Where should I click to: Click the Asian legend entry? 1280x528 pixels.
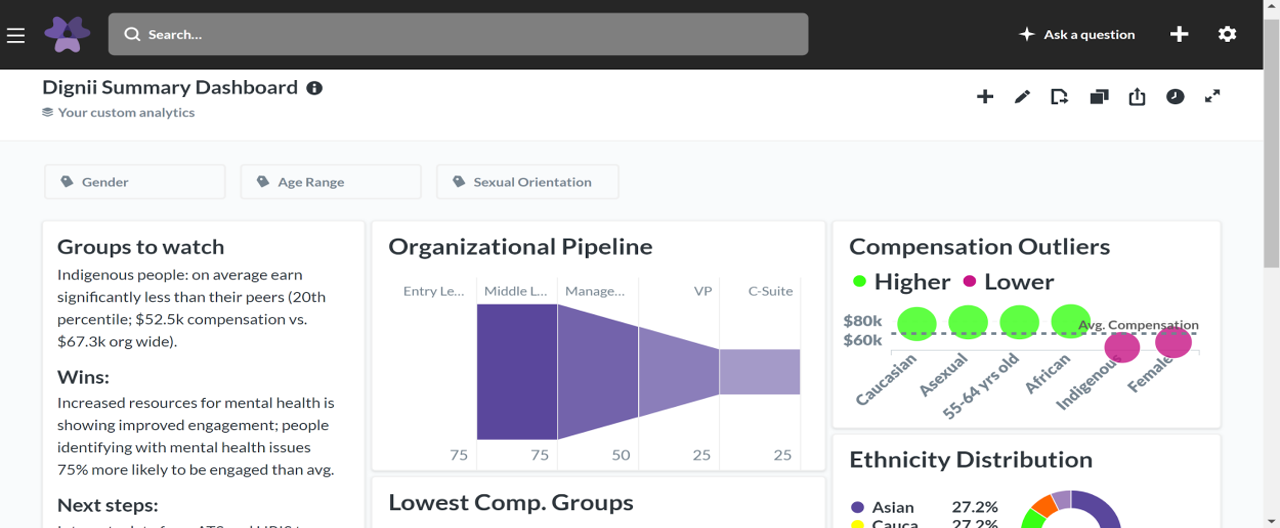pos(924,507)
